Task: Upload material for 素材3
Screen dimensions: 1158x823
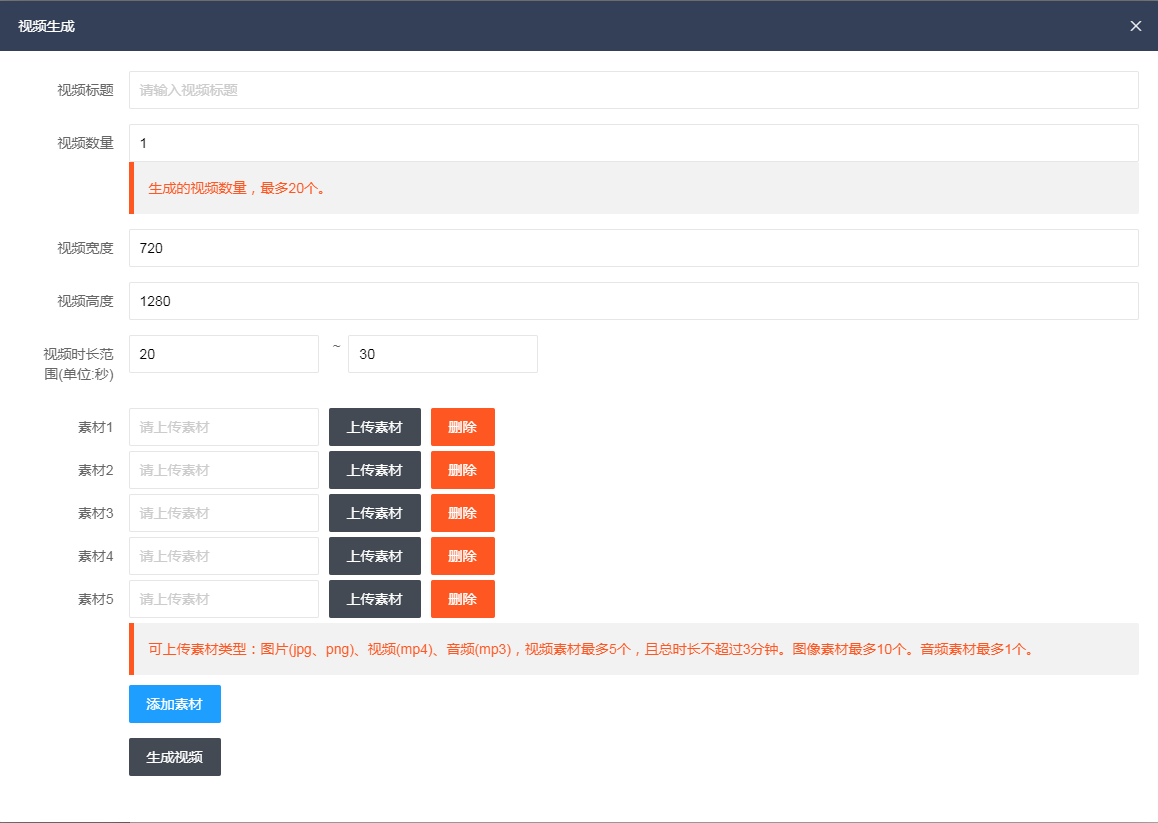Action: click(x=375, y=513)
